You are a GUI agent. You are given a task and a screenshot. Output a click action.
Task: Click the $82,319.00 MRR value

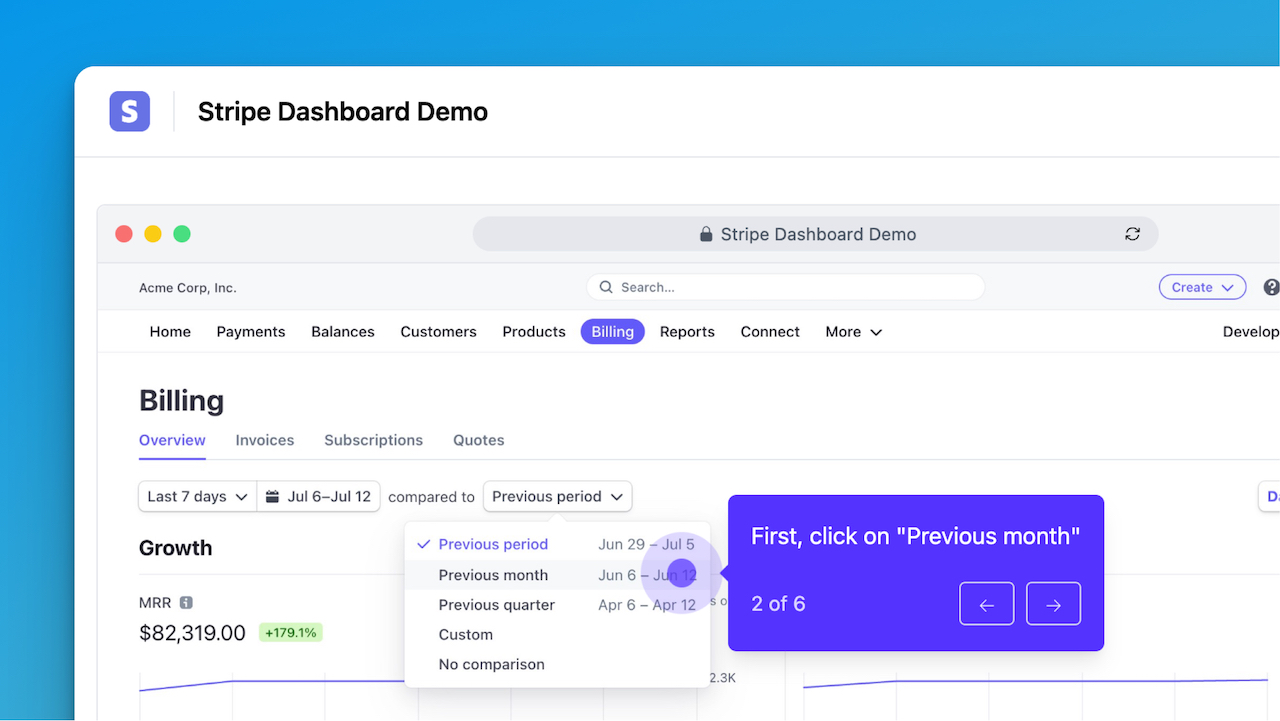(192, 633)
